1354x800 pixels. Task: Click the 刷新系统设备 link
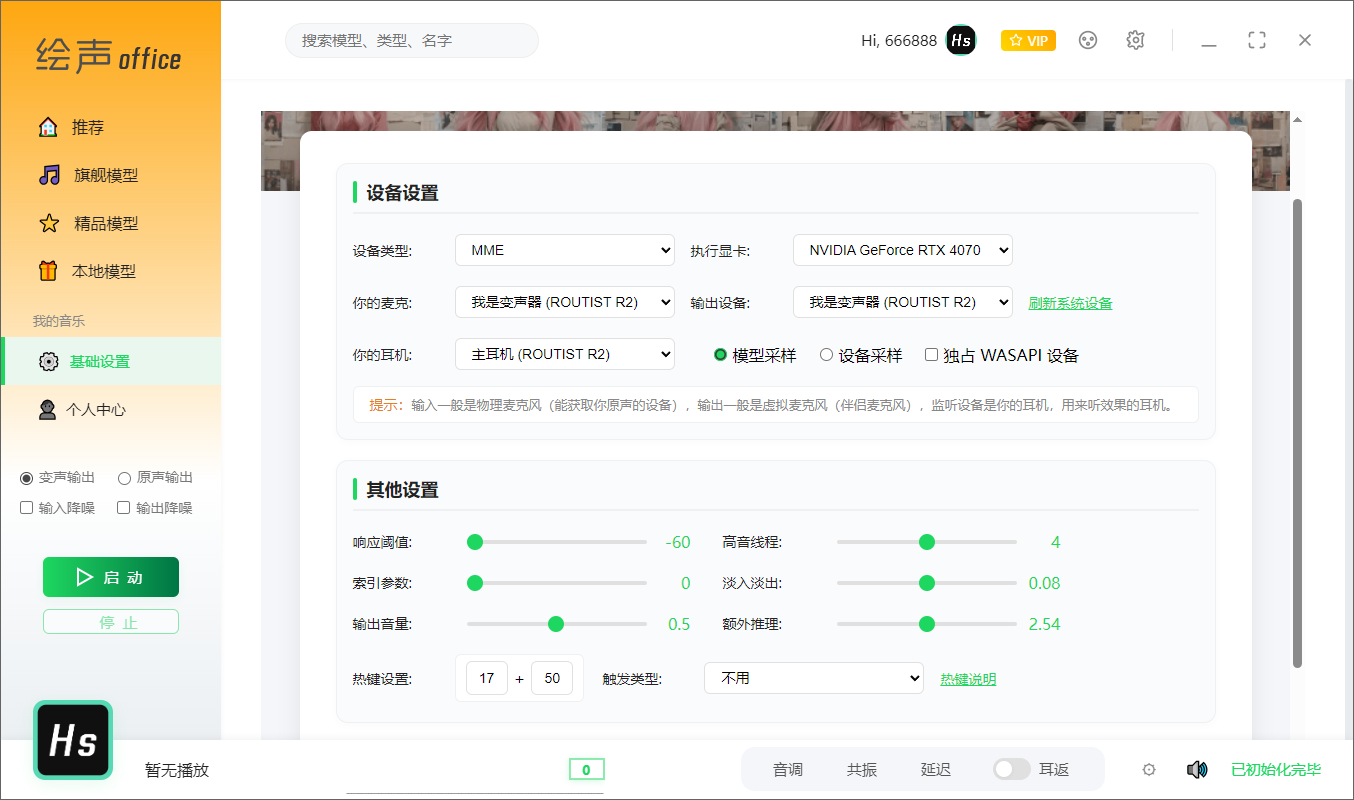click(x=1070, y=303)
